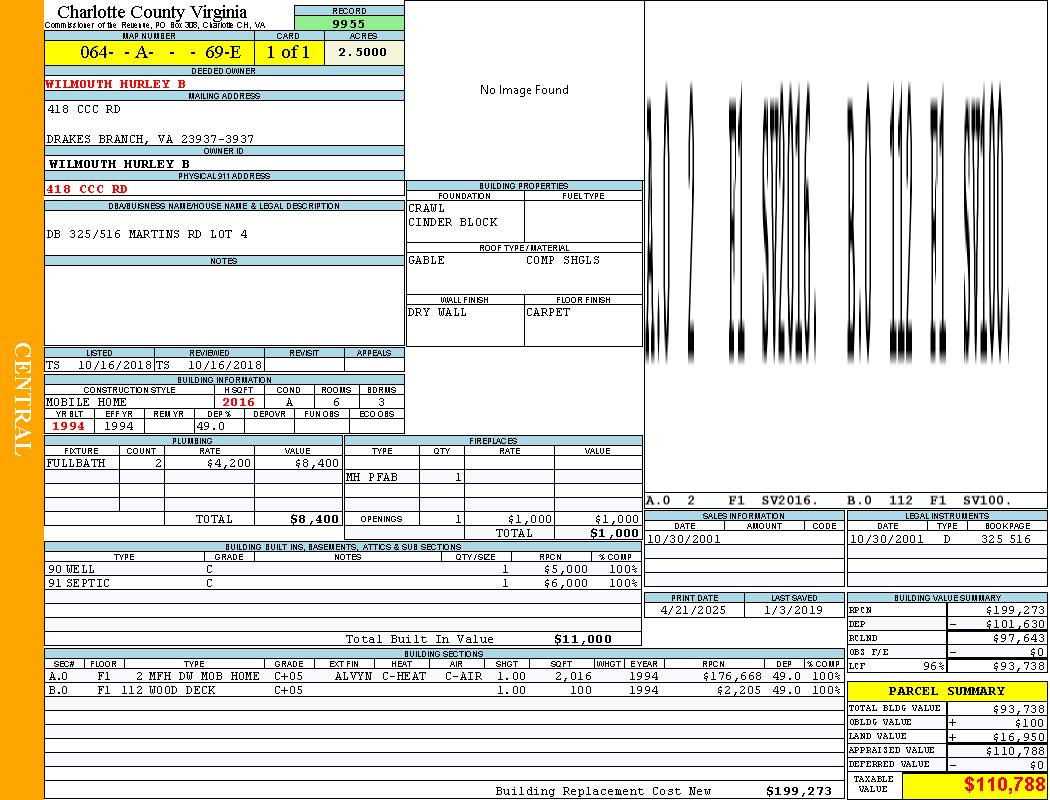This screenshot has height=800, width=1050.
Task: Click the PARCEL SUMMARY heading
Action: coord(947,692)
